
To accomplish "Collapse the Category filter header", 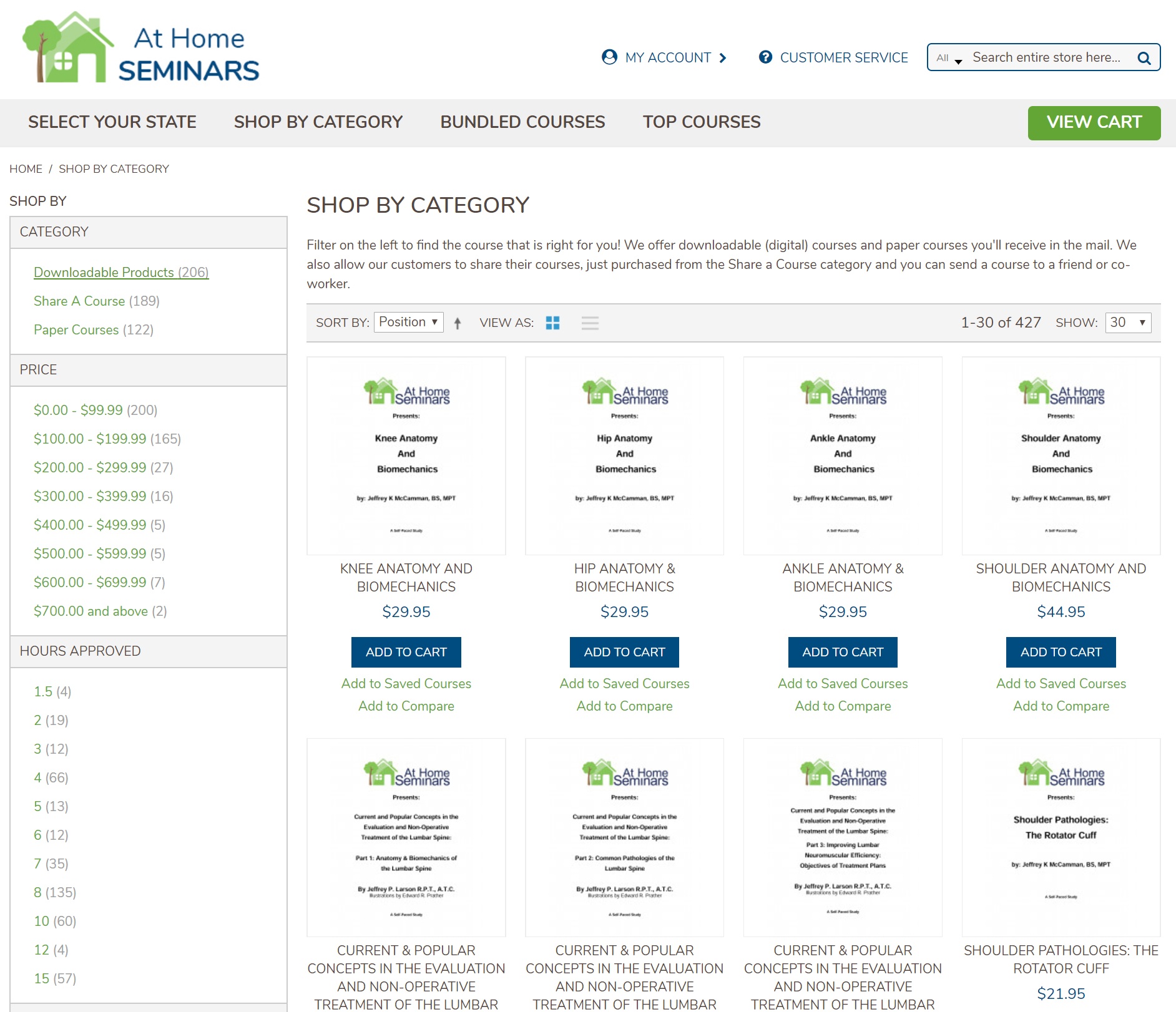I will (149, 232).
